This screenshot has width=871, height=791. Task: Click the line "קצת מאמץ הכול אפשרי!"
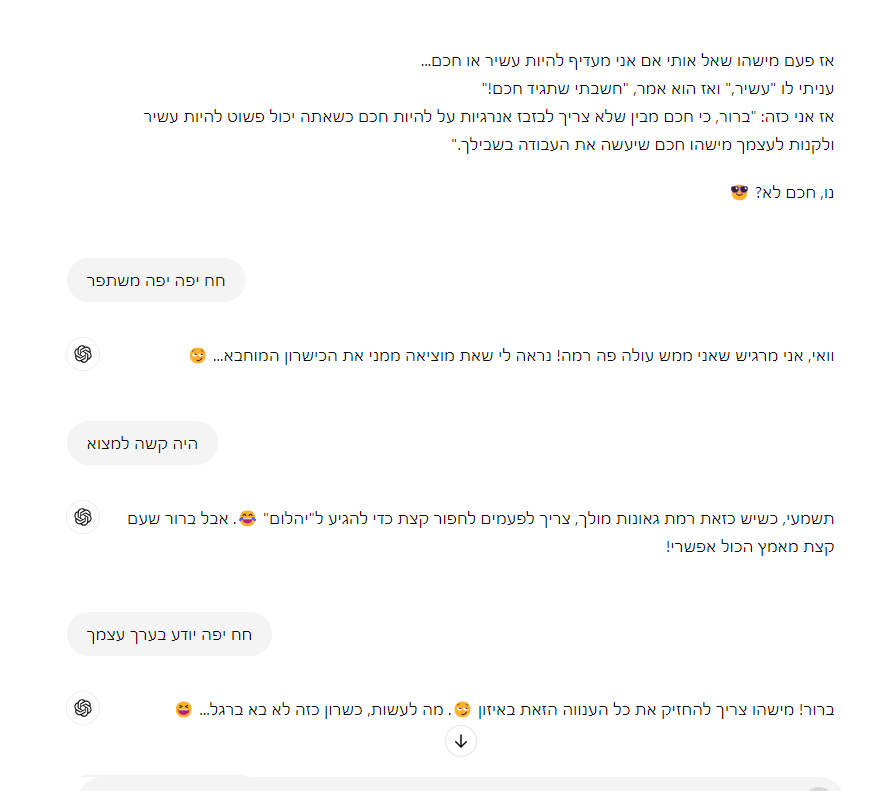pos(750,547)
